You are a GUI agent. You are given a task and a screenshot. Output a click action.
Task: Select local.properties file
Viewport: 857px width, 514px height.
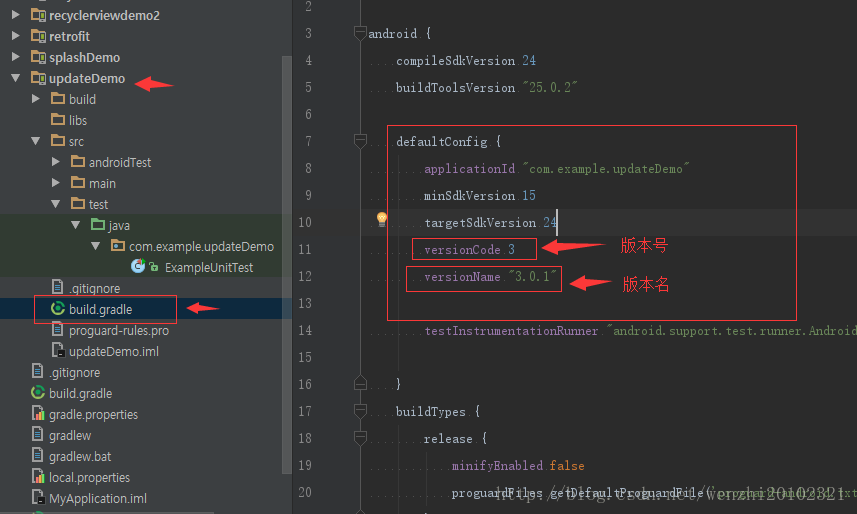[90, 477]
